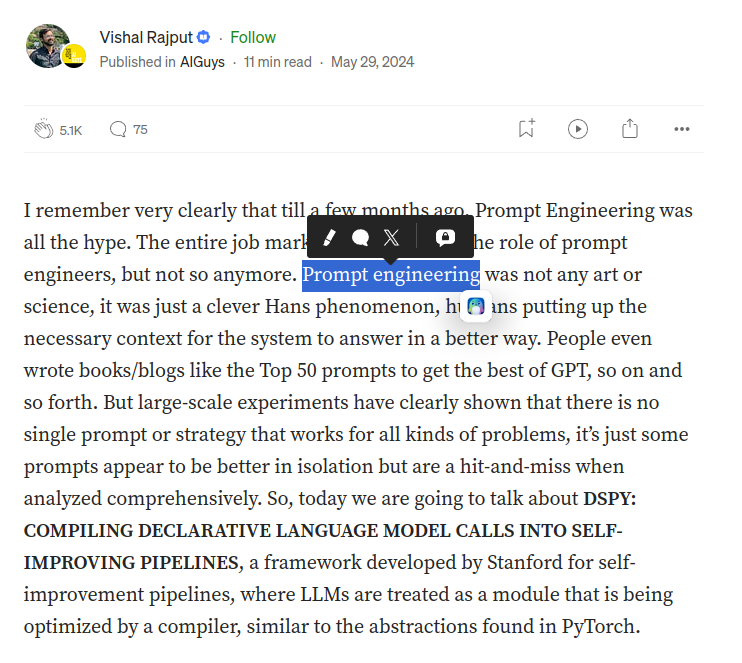Click the colorful extension icon below selection
742x663 pixels.
476,306
